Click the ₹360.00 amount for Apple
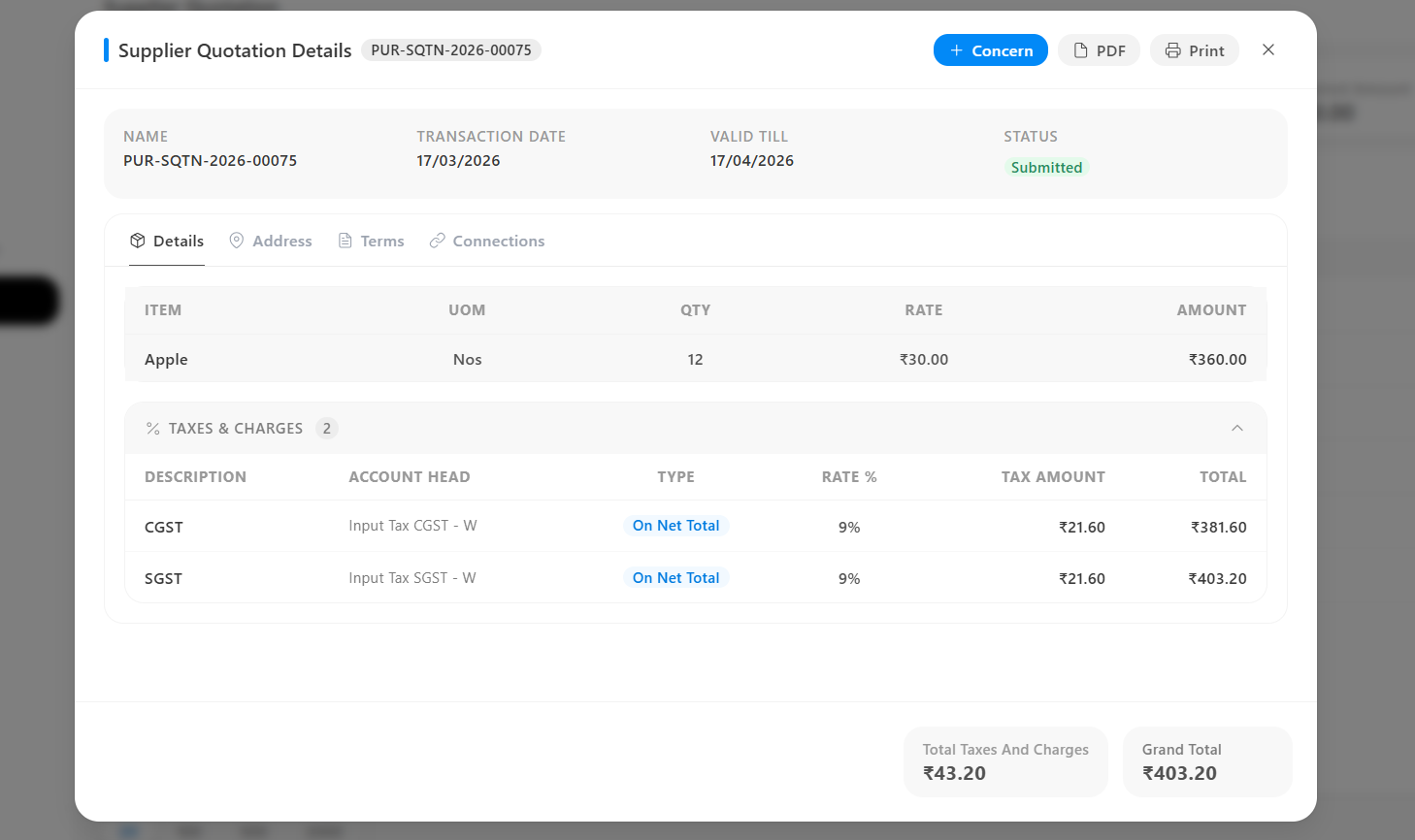The width and height of the screenshot is (1415, 840). click(x=1217, y=359)
